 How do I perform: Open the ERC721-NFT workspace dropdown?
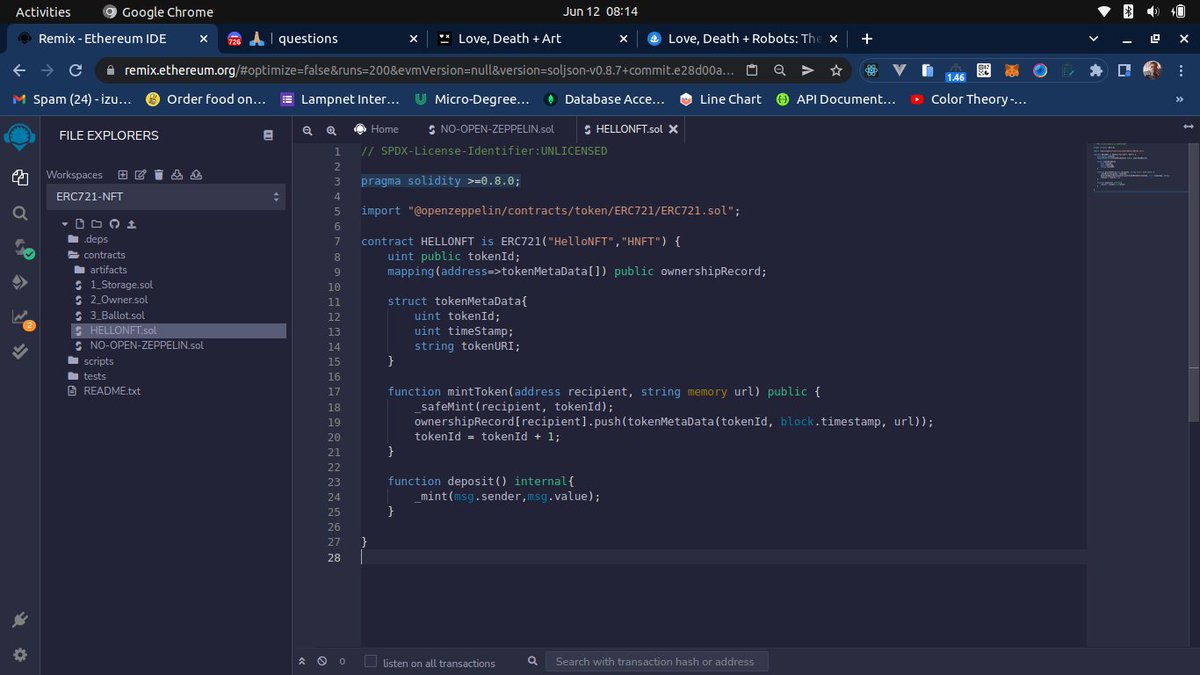click(x=166, y=197)
